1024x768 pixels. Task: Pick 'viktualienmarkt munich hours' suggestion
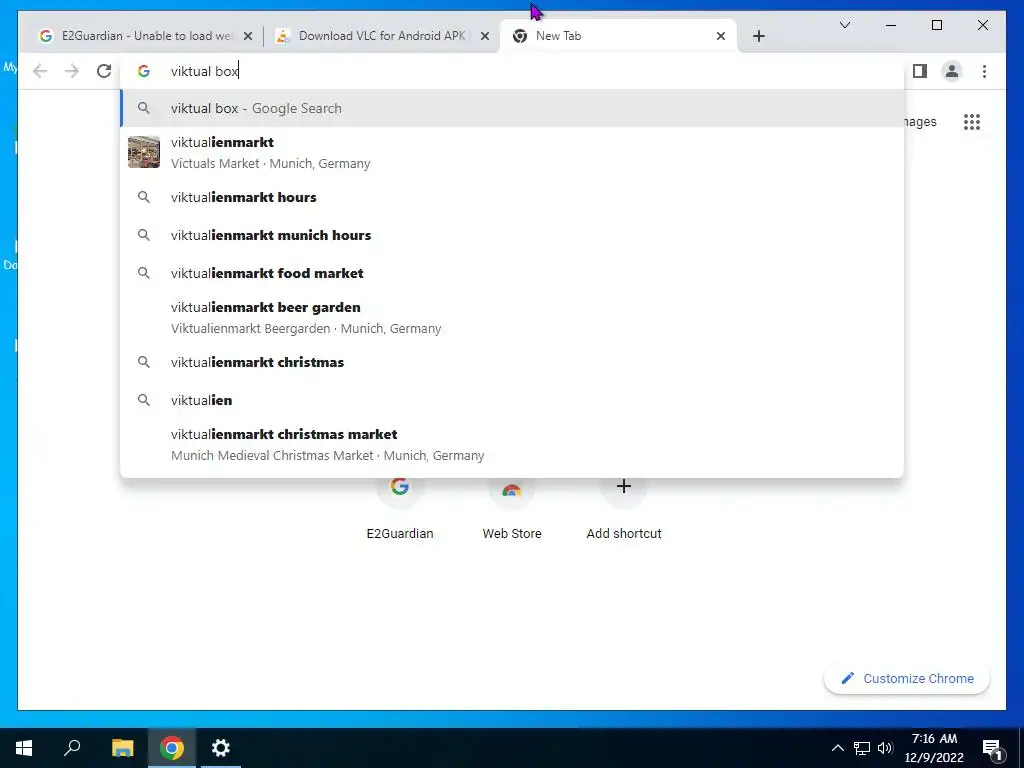(x=512, y=235)
